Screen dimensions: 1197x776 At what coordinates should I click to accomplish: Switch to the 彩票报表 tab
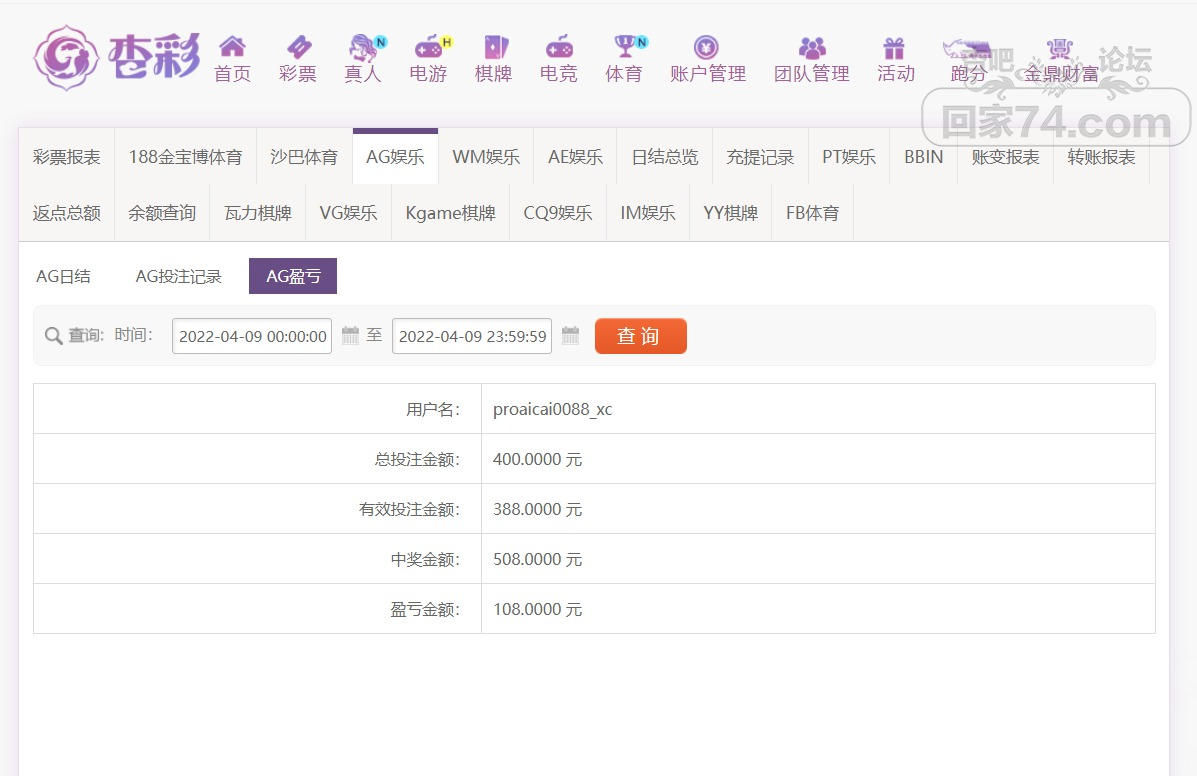click(67, 157)
